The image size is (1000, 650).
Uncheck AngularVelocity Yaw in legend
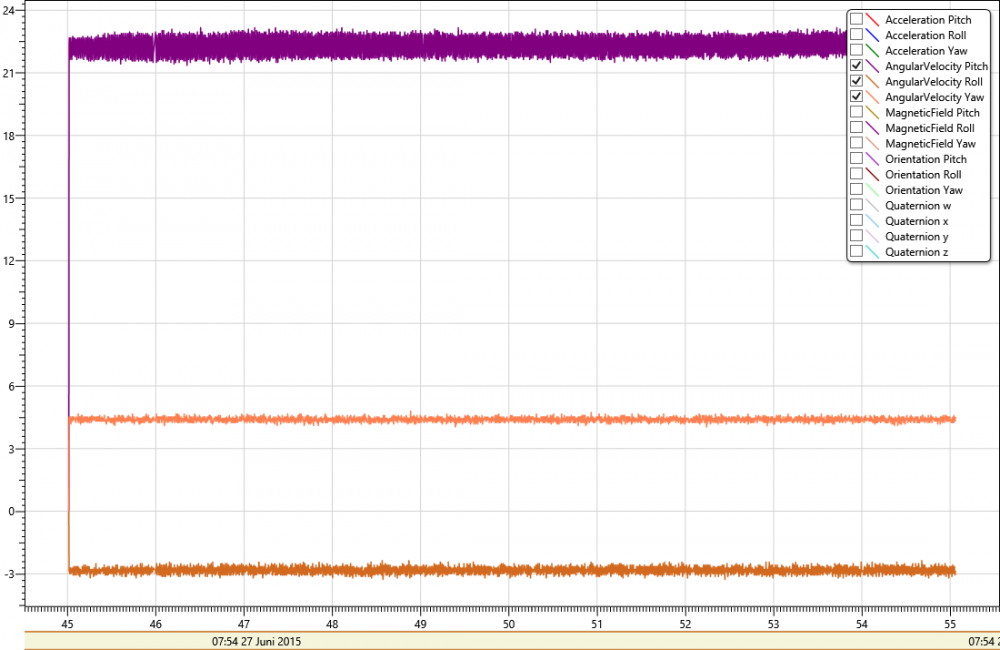(856, 97)
